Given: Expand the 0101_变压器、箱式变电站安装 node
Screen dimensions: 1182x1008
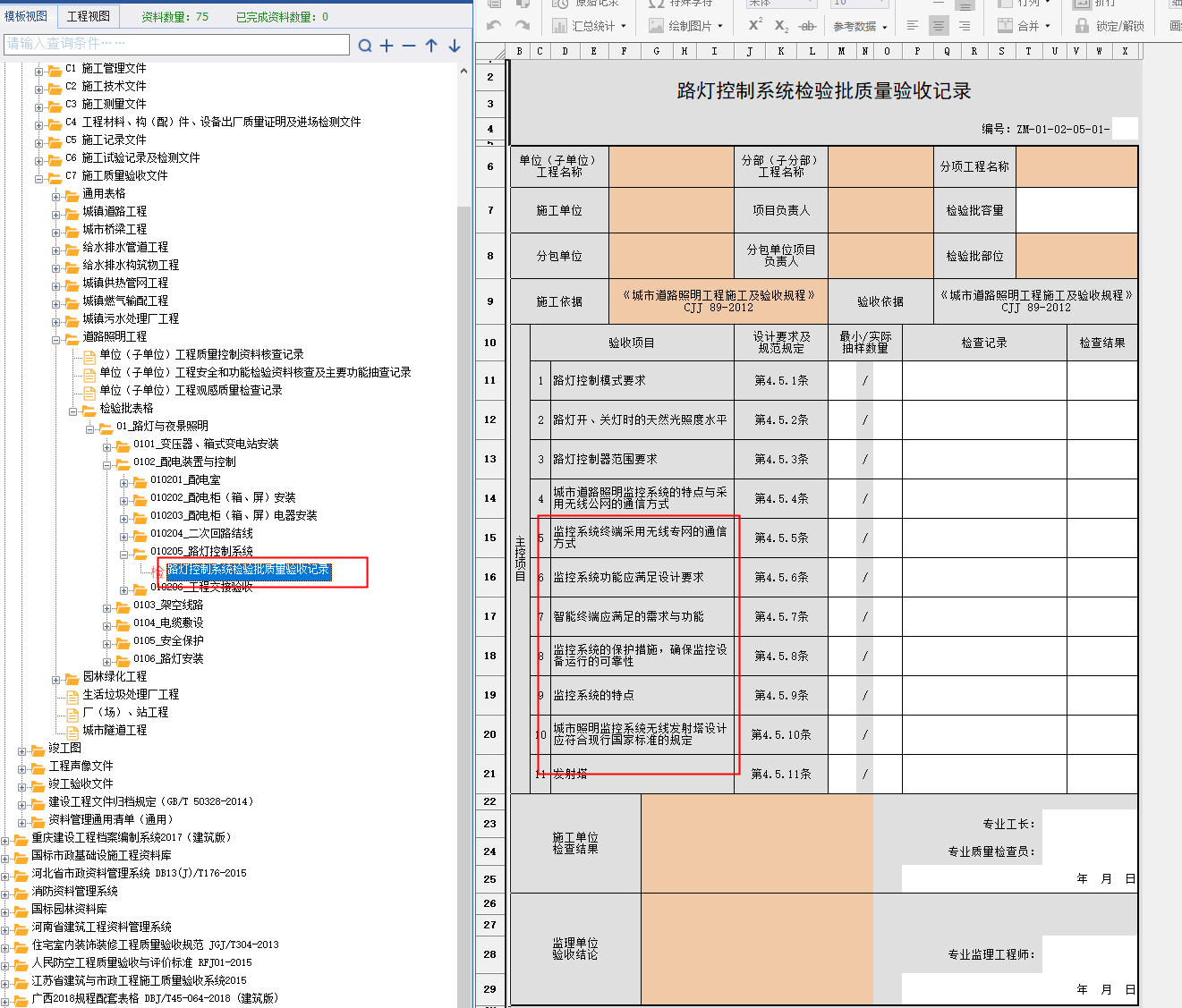Looking at the screenshot, I should (x=107, y=446).
